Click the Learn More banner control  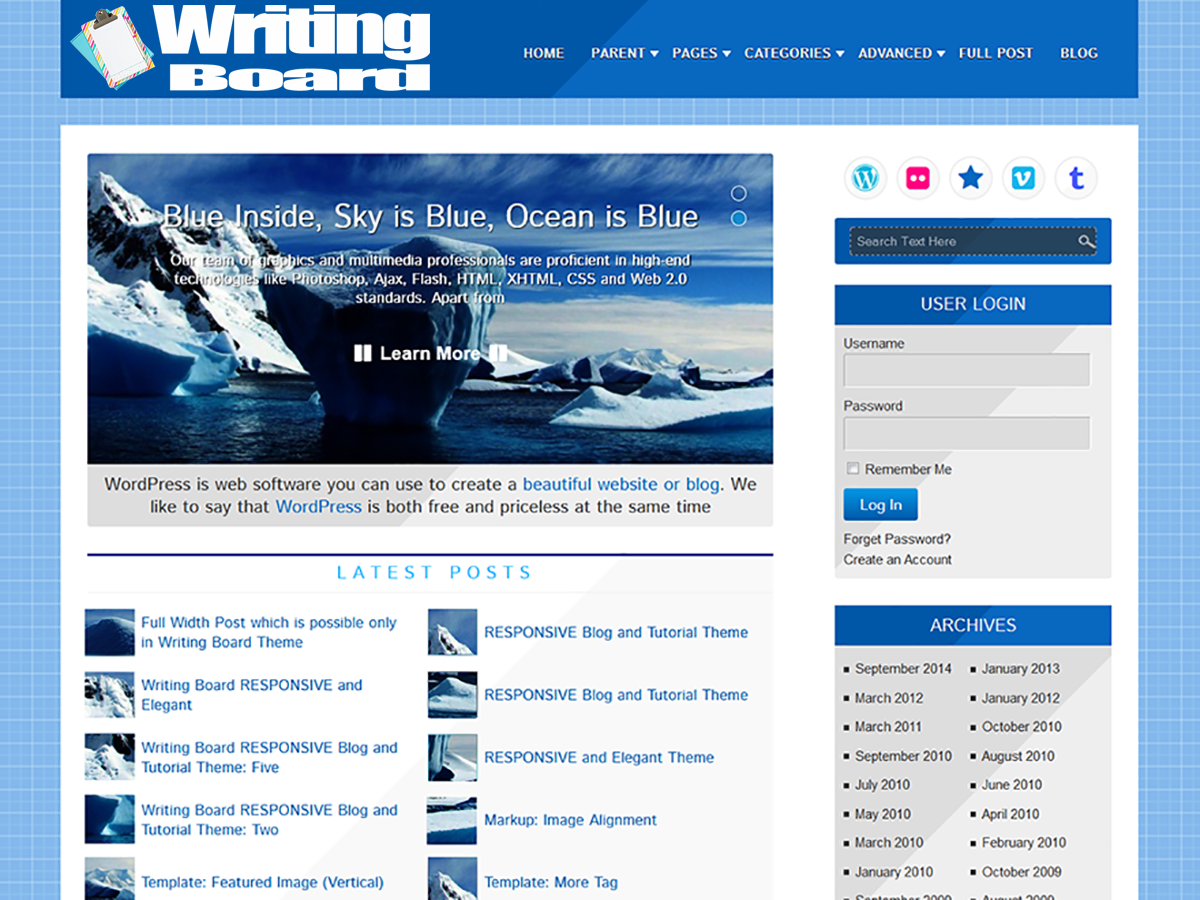pyautogui.click(x=430, y=353)
